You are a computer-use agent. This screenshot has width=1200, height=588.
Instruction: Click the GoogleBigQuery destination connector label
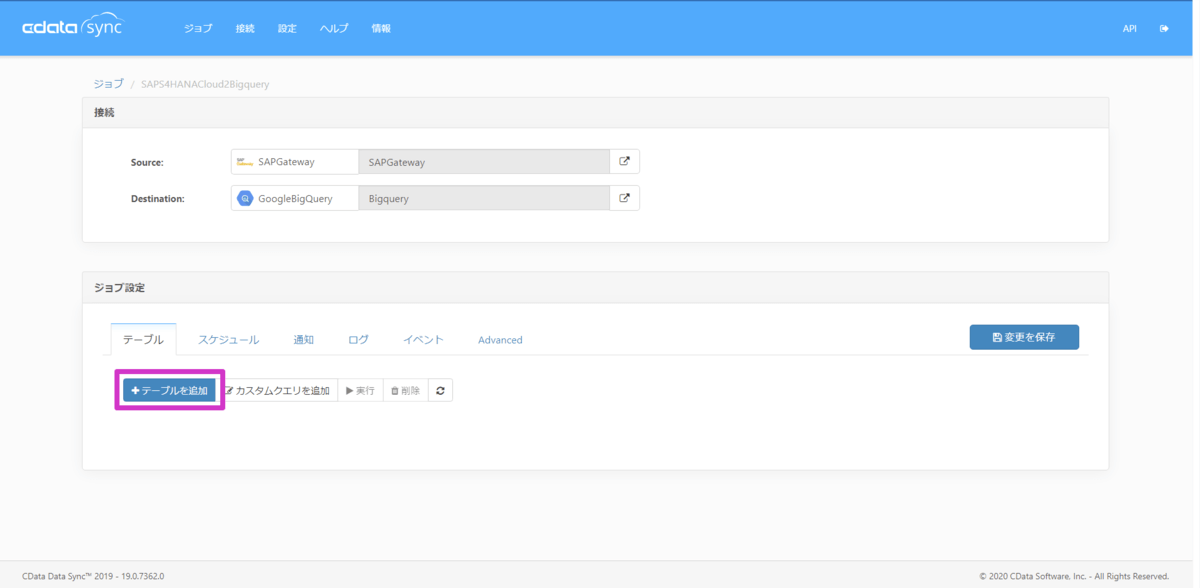pyautogui.click(x=295, y=198)
